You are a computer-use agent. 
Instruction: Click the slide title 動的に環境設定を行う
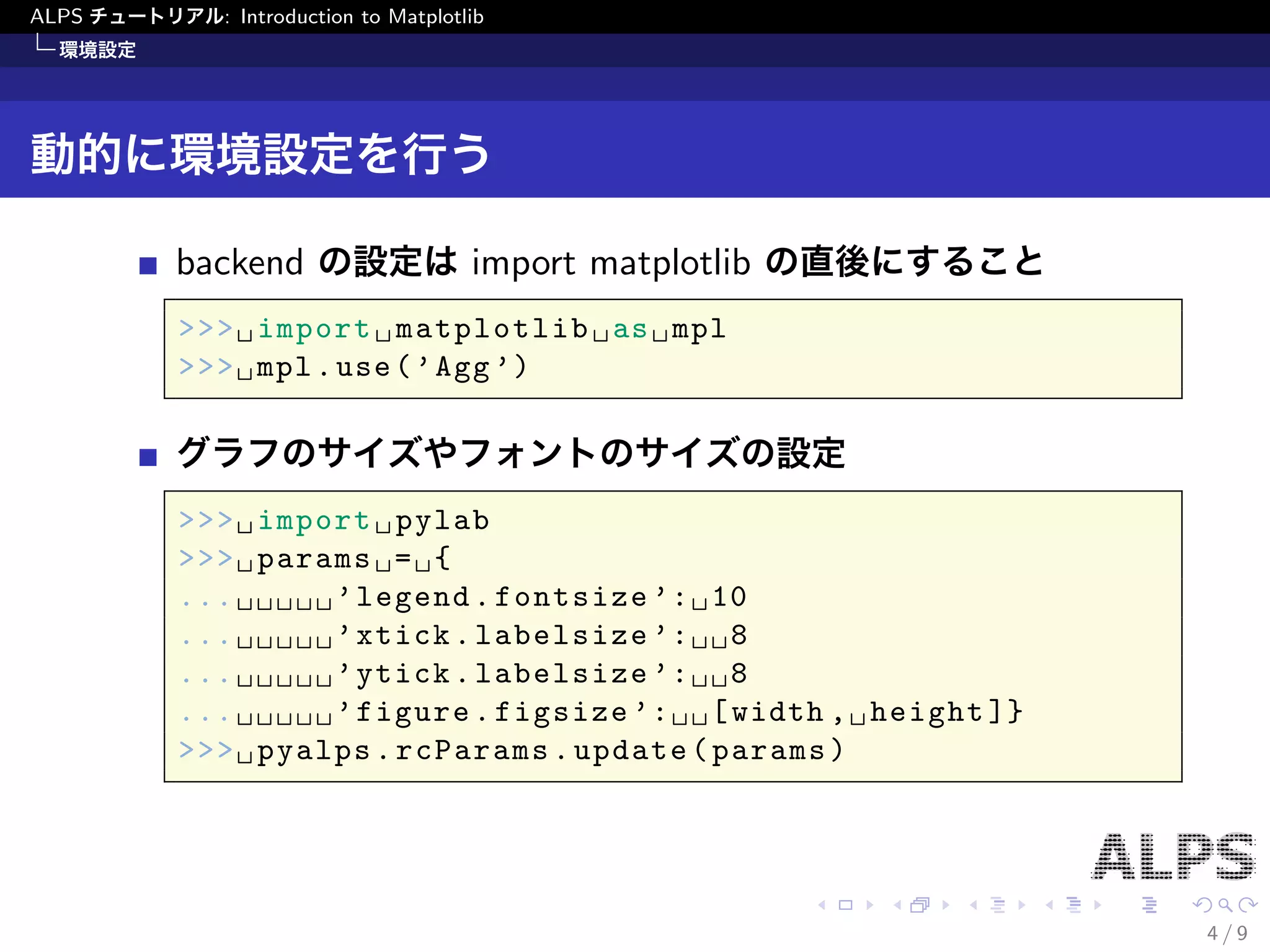[260, 154]
